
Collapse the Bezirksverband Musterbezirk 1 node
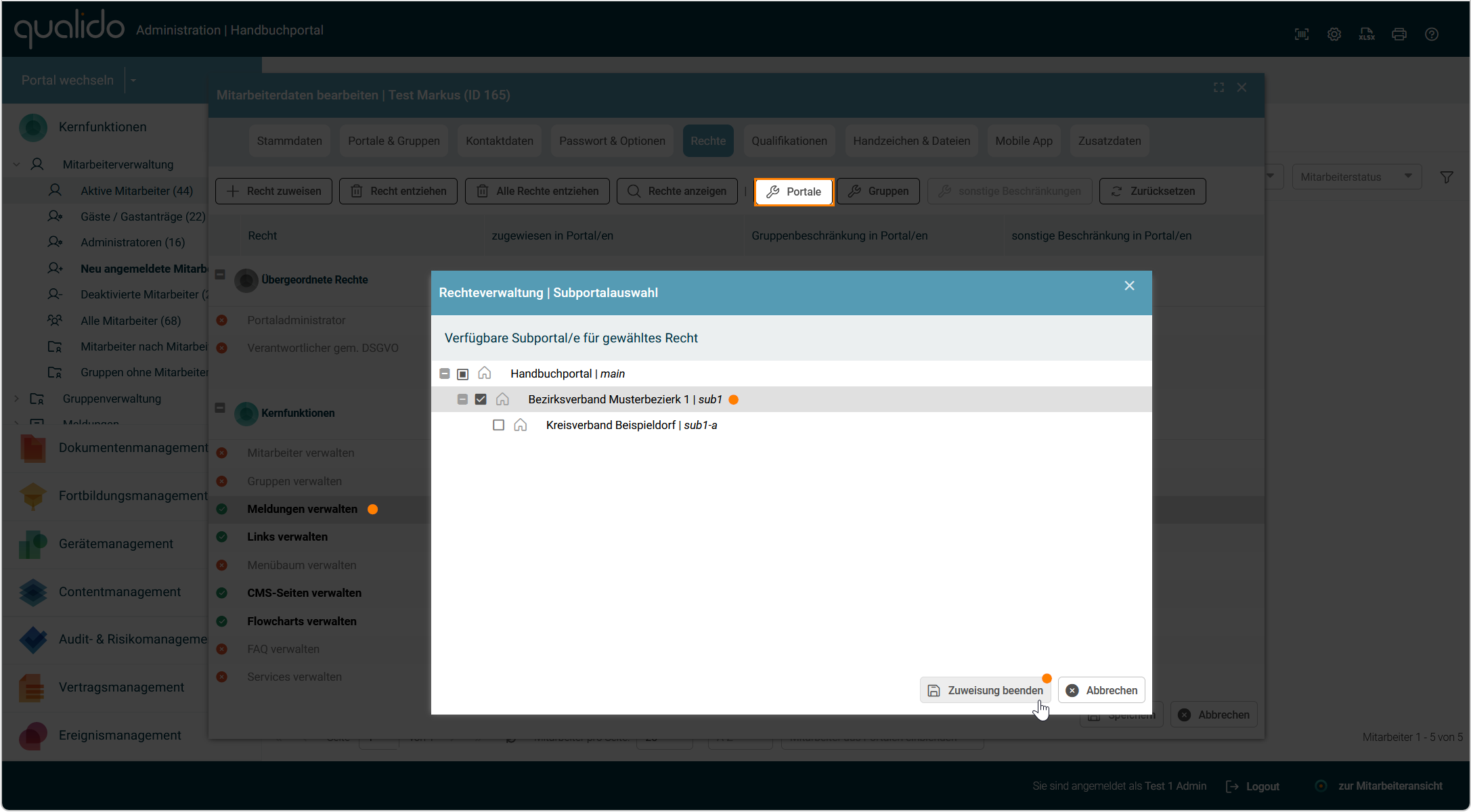(462, 399)
